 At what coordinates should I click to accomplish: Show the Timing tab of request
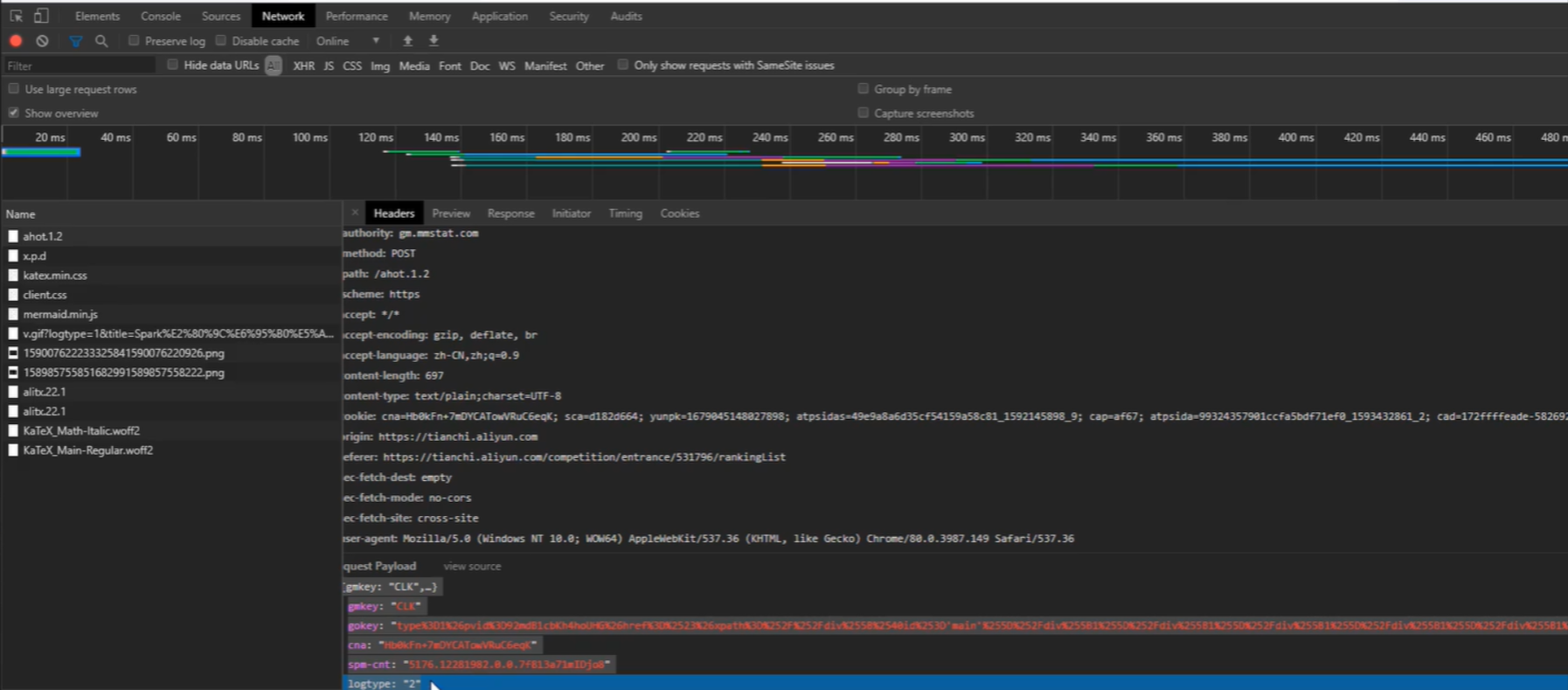pos(625,213)
